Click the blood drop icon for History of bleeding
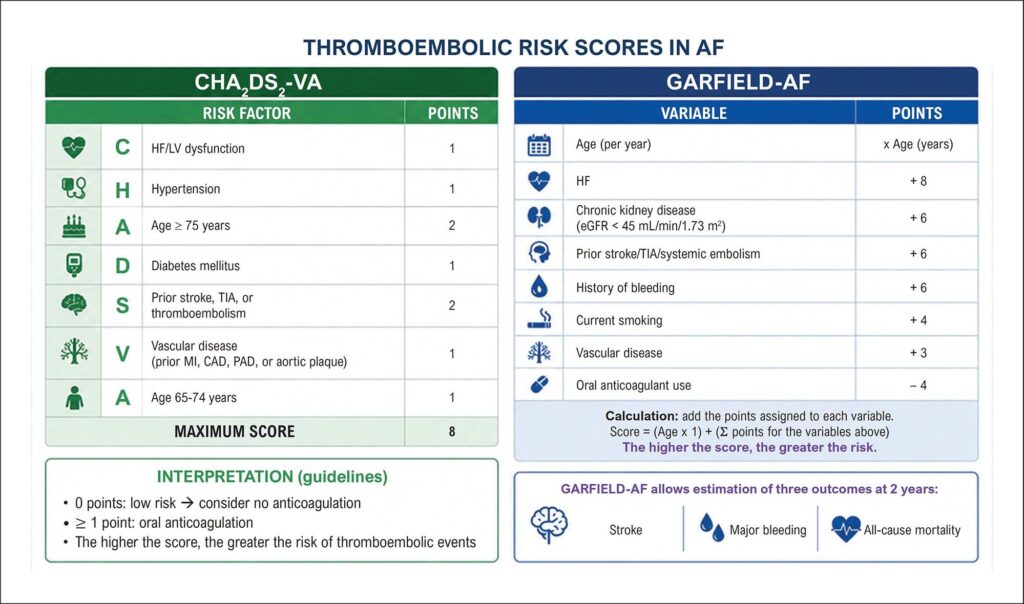1024x604 pixels. point(539,287)
